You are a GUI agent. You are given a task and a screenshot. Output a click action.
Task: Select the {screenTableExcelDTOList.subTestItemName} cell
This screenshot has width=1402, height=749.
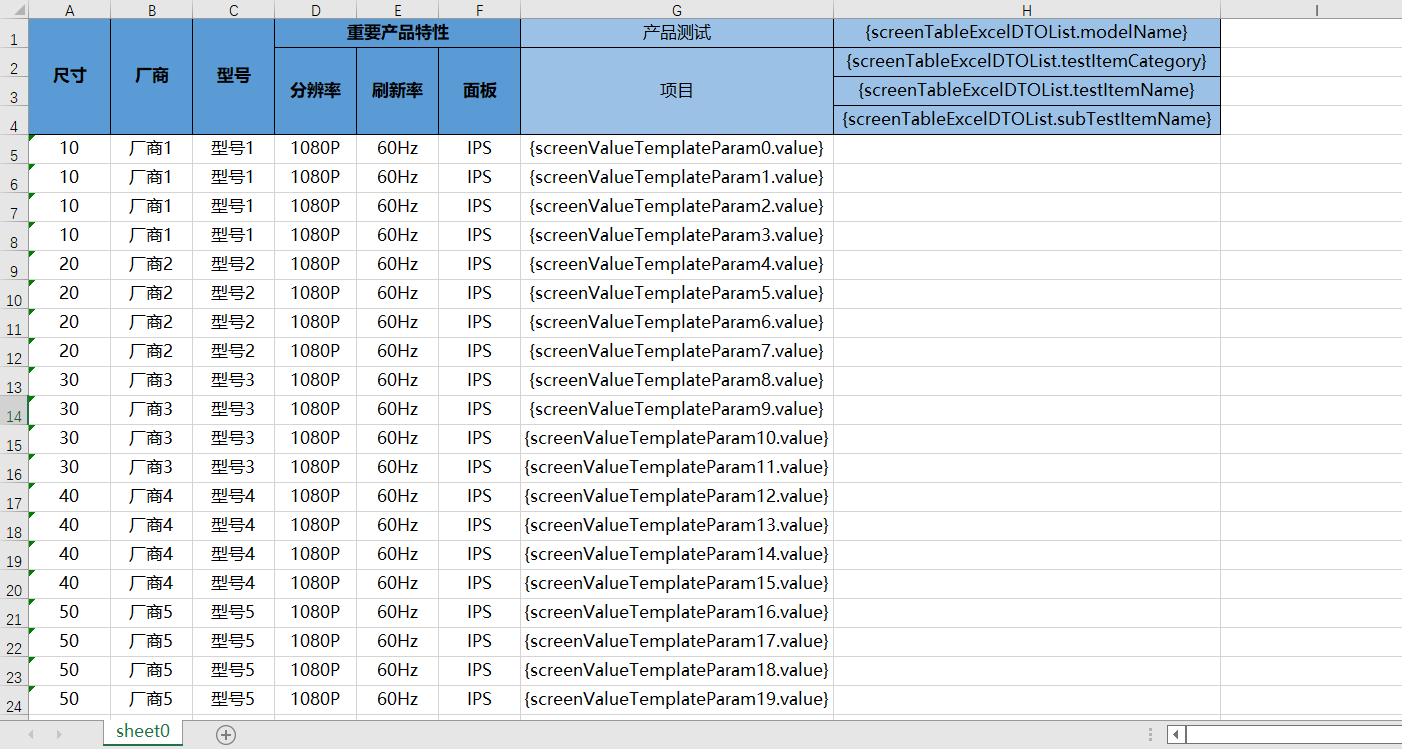[x=1027, y=120]
